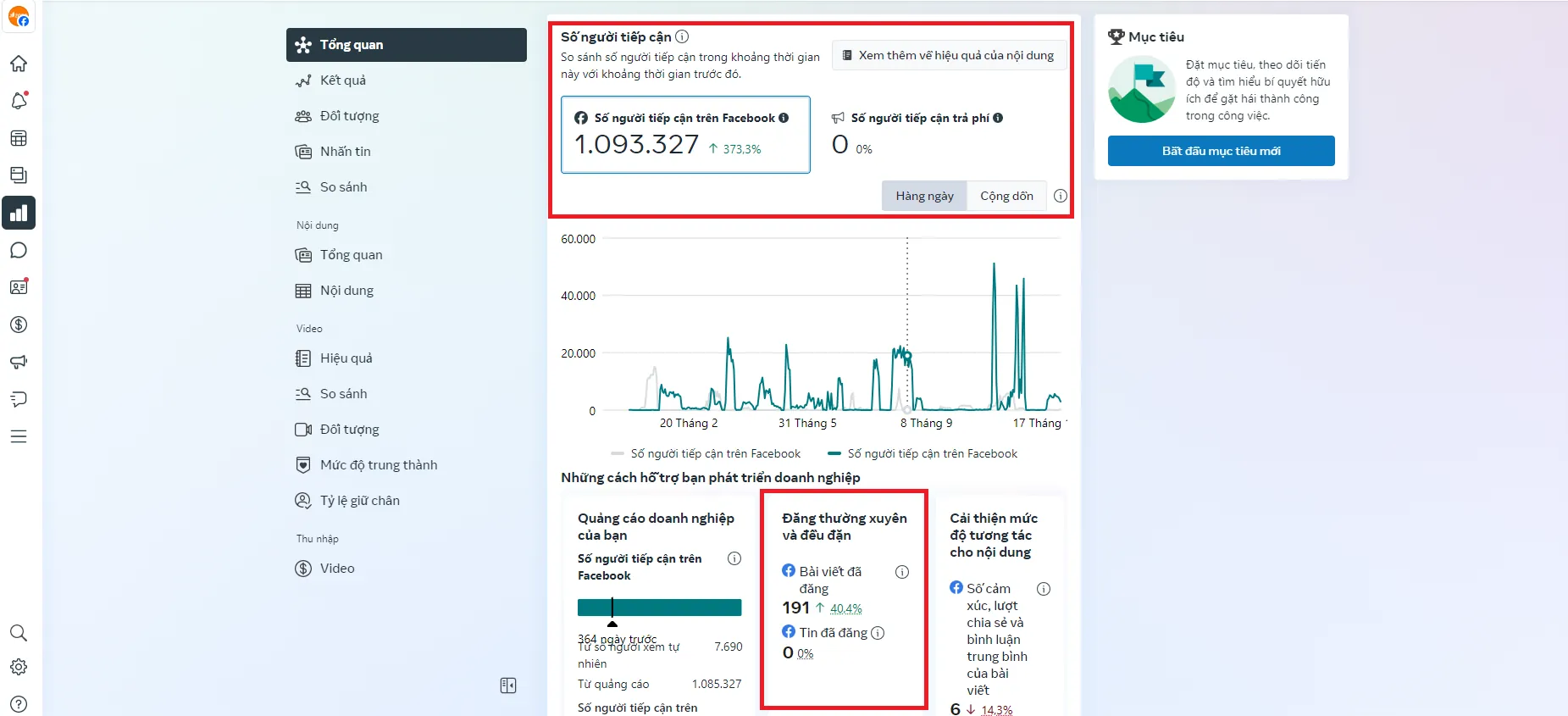This screenshot has height=716, width=1568.
Task: Click Xem thêm về hiệu quả của nội dung
Action: [x=948, y=55]
